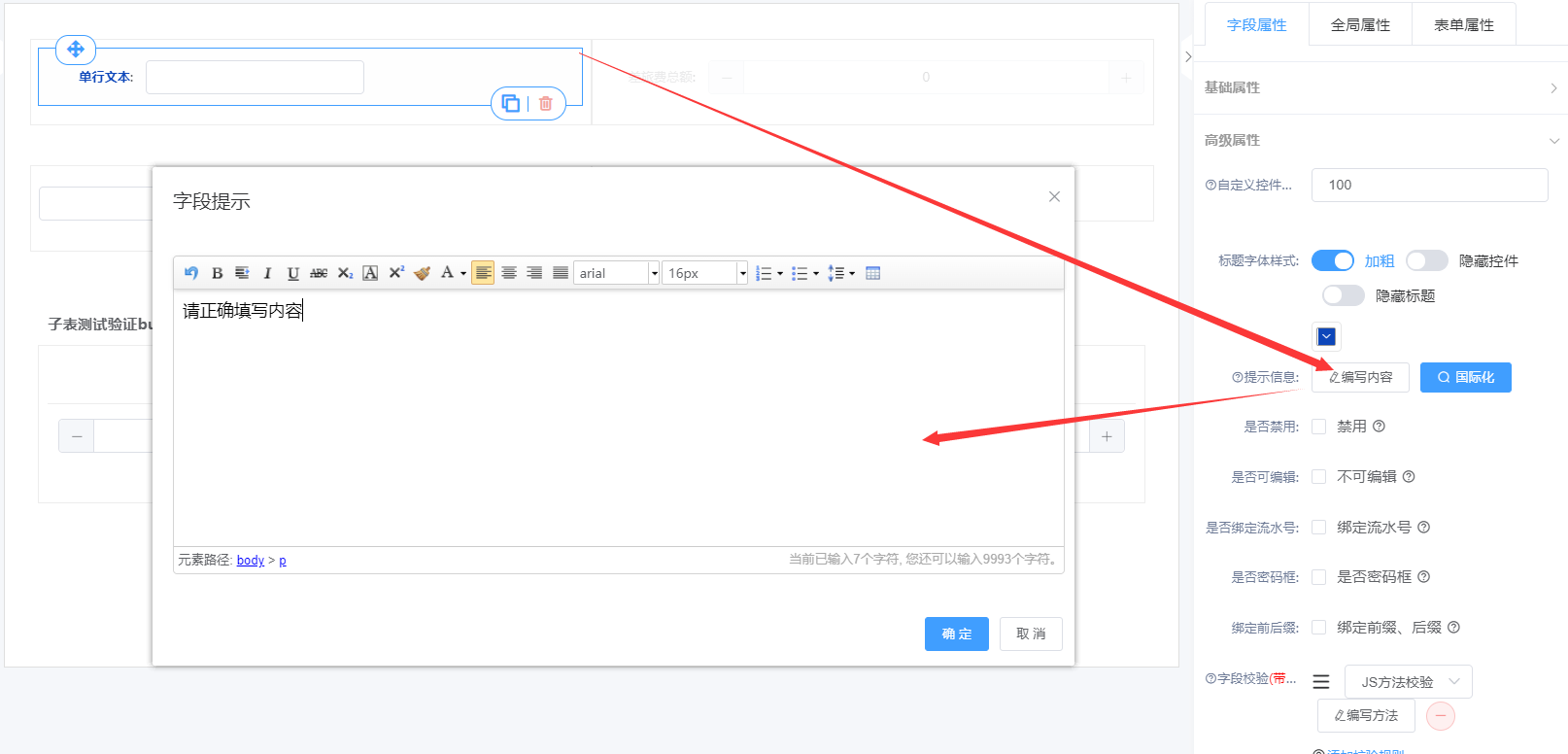1568x754 pixels.
Task: Open the line spacing dropdown arrow
Action: (852, 273)
